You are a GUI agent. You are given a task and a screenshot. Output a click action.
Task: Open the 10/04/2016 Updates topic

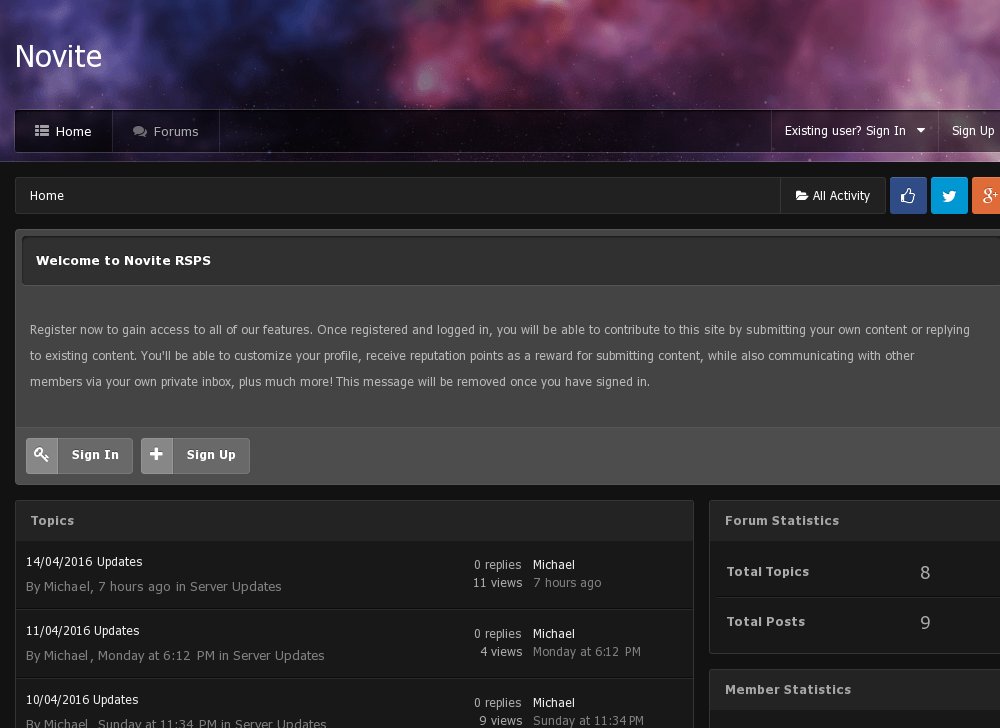coord(83,700)
